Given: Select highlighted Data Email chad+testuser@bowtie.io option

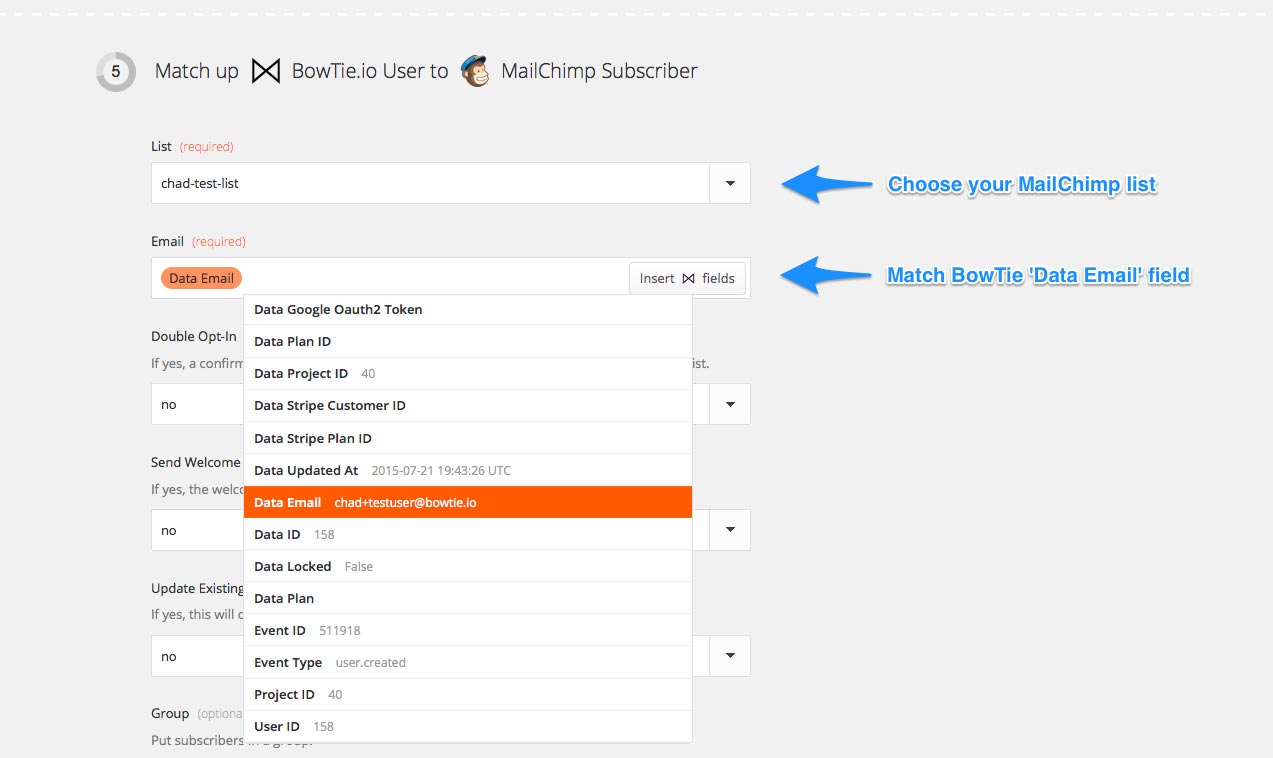Looking at the screenshot, I should coord(468,502).
